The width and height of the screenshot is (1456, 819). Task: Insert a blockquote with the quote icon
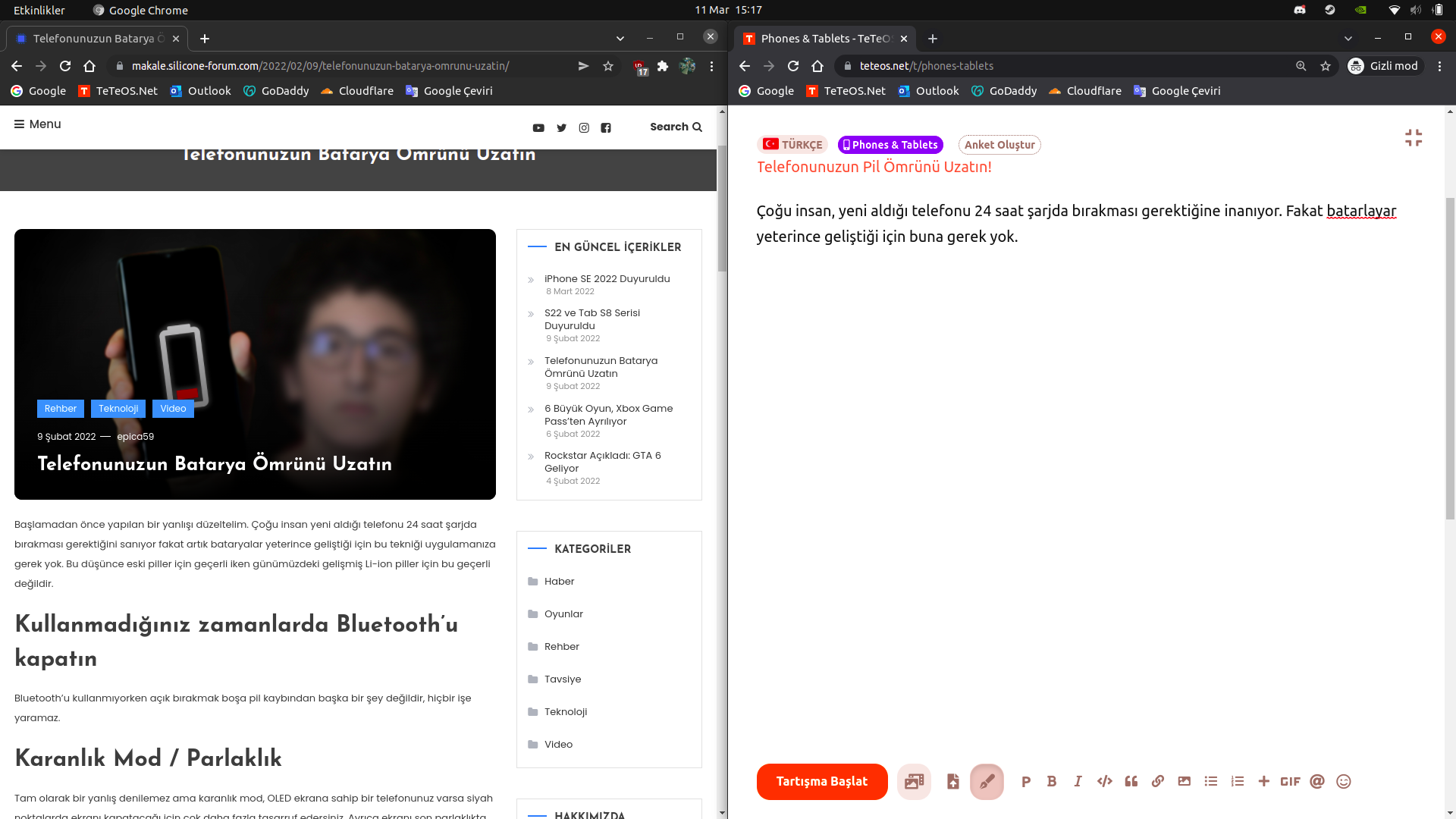click(x=1131, y=781)
